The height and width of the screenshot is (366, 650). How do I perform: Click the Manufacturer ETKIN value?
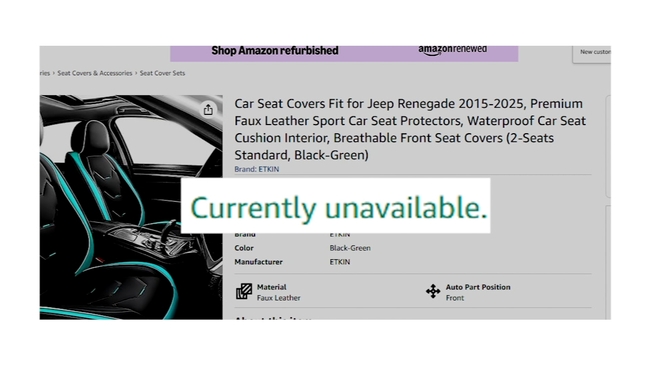point(340,262)
